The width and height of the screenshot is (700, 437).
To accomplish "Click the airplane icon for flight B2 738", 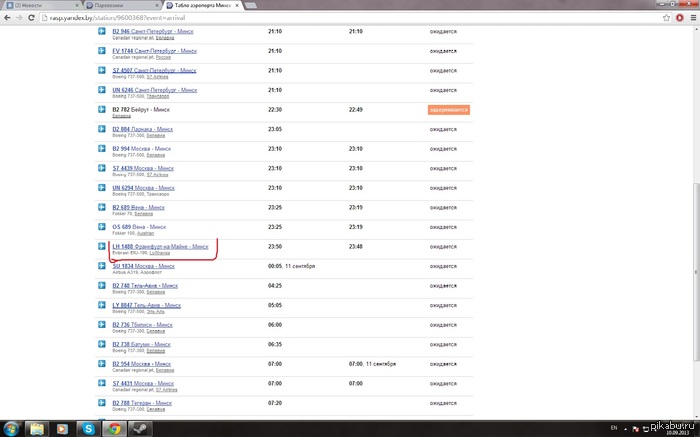I will (x=102, y=344).
